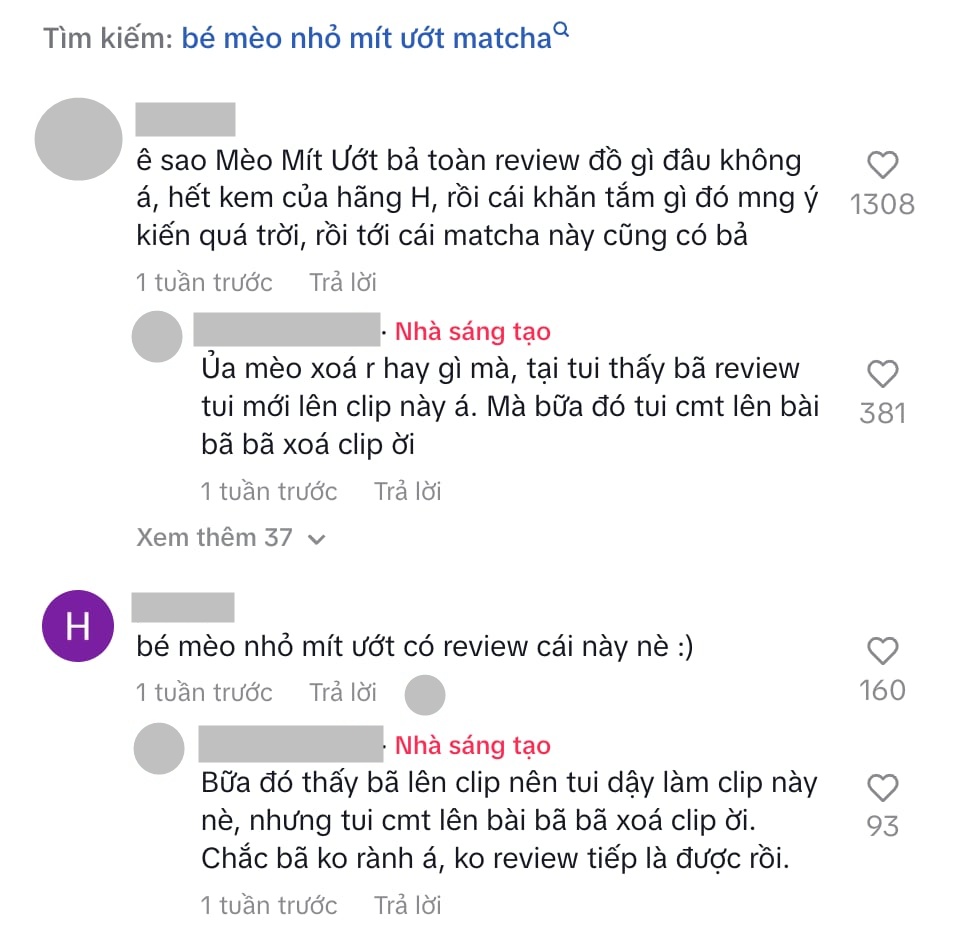Viewport: 956px width, 932px height.
Task: Click small gray avatar next to Trả lời
Action: [425, 695]
